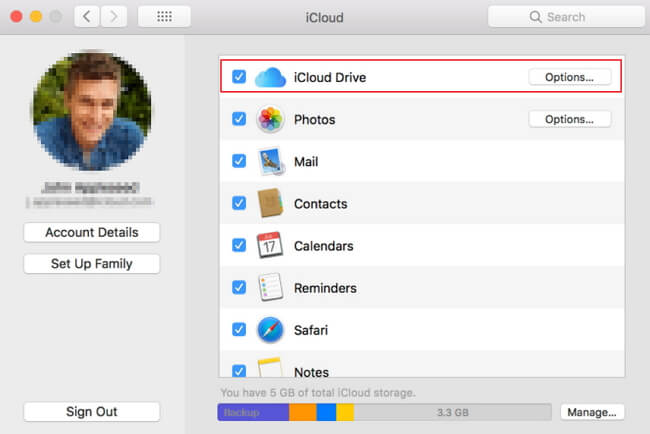Viewport: 650px width, 434px height.
Task: Select the Notes label
Action: pos(311,372)
